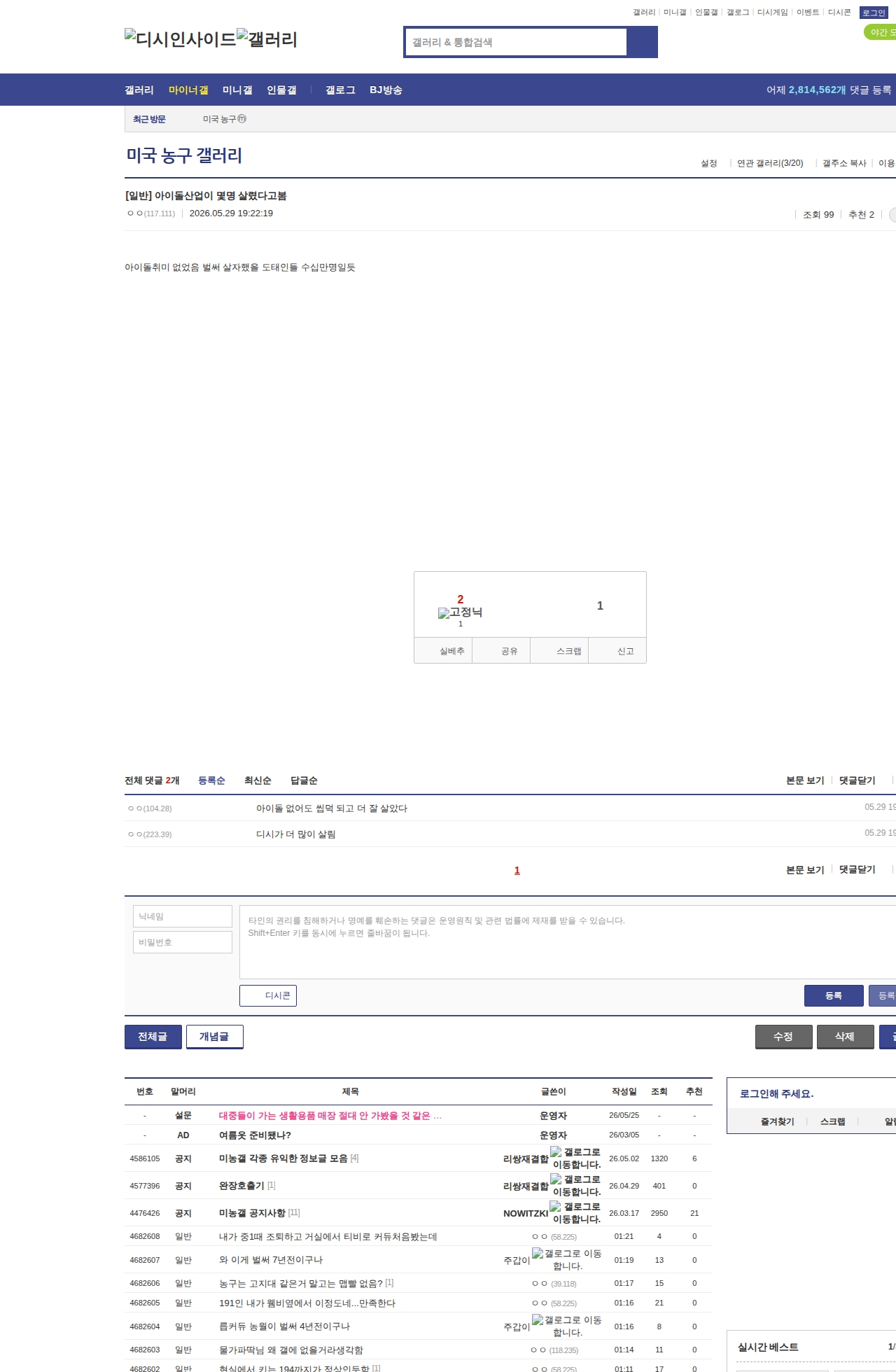Click the 공유 button
896x1372 pixels.
501,650
